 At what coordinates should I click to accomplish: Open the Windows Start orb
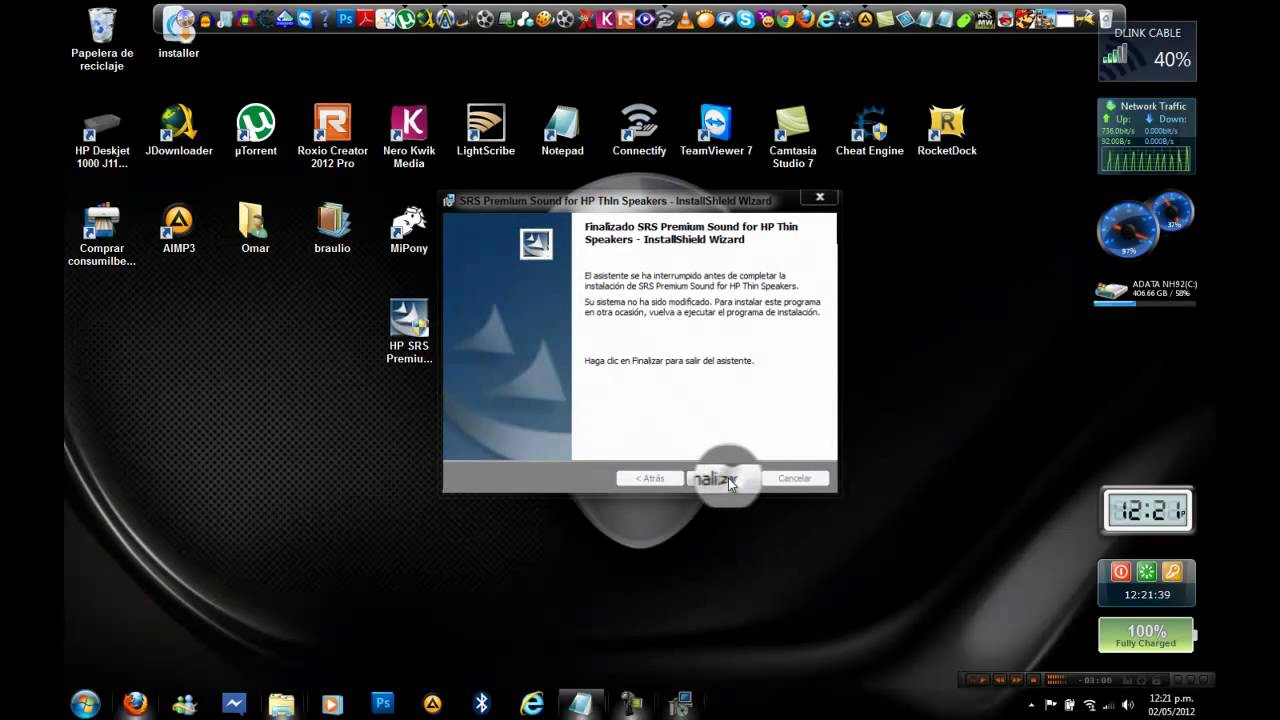pyautogui.click(x=85, y=703)
